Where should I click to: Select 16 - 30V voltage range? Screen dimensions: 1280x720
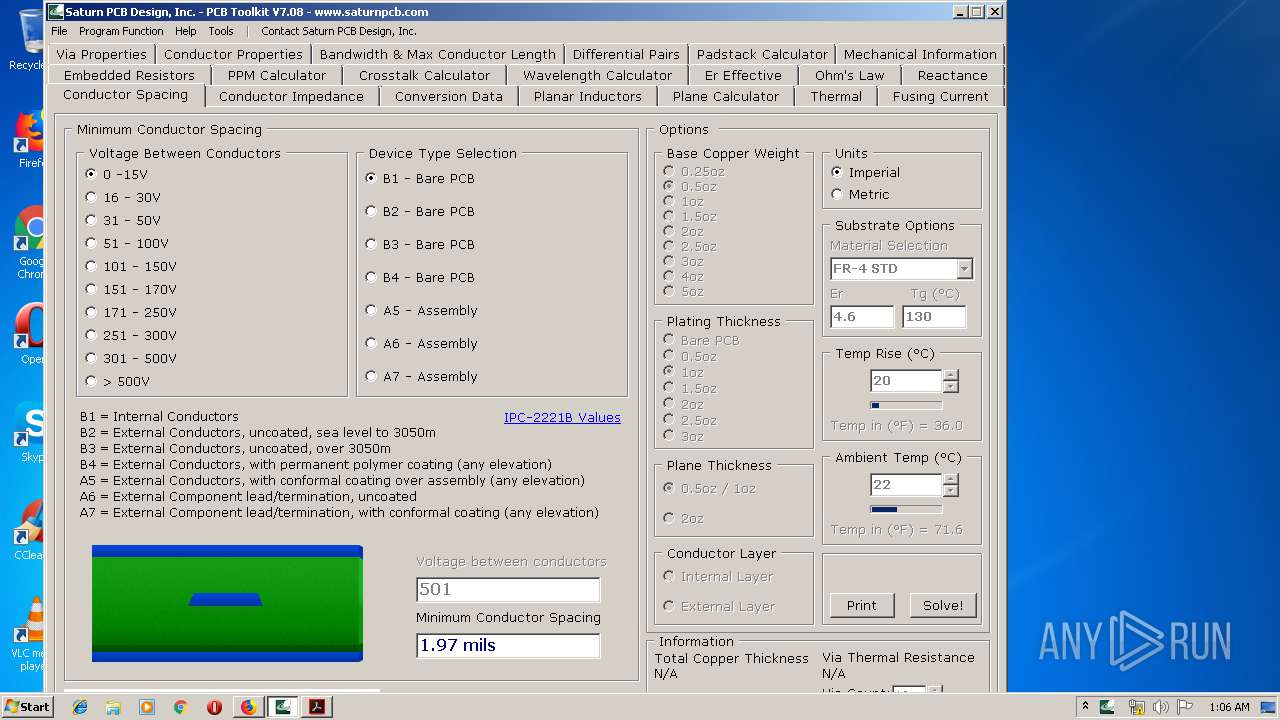click(x=123, y=198)
